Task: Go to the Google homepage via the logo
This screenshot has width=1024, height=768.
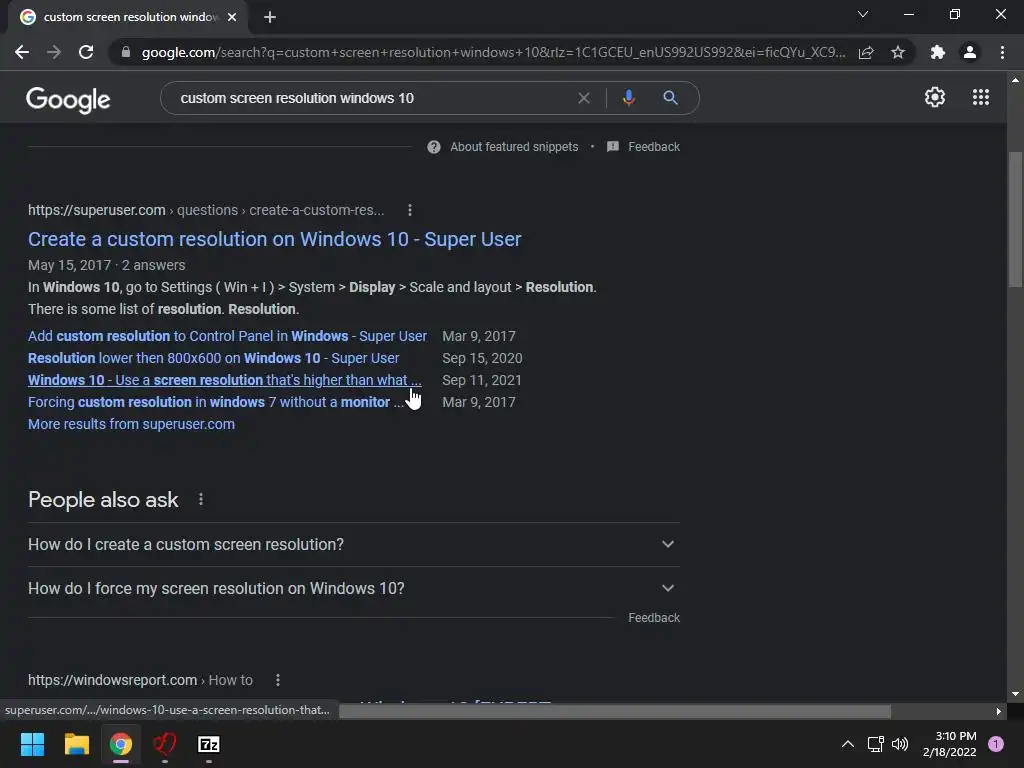Action: pos(68,99)
